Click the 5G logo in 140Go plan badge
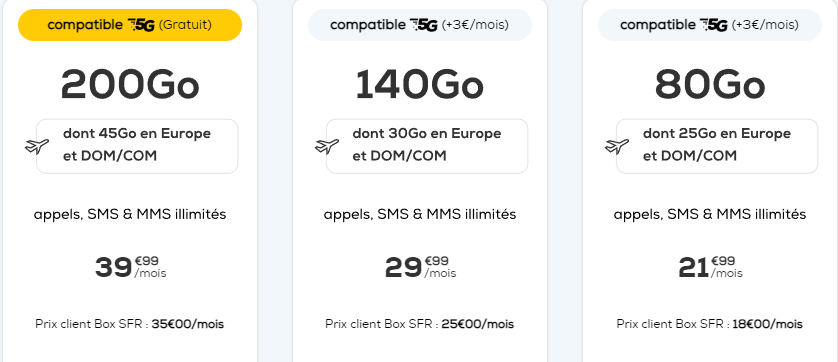This screenshot has height=362, width=838. click(x=424, y=25)
